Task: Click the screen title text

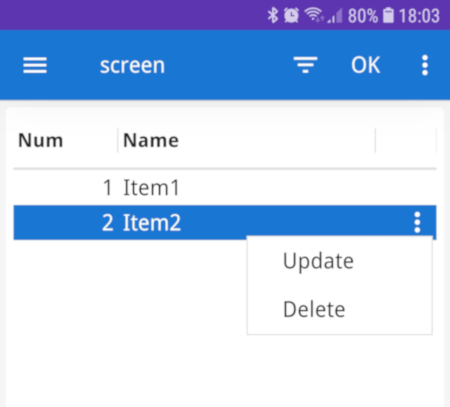Action: pyautogui.click(x=132, y=65)
